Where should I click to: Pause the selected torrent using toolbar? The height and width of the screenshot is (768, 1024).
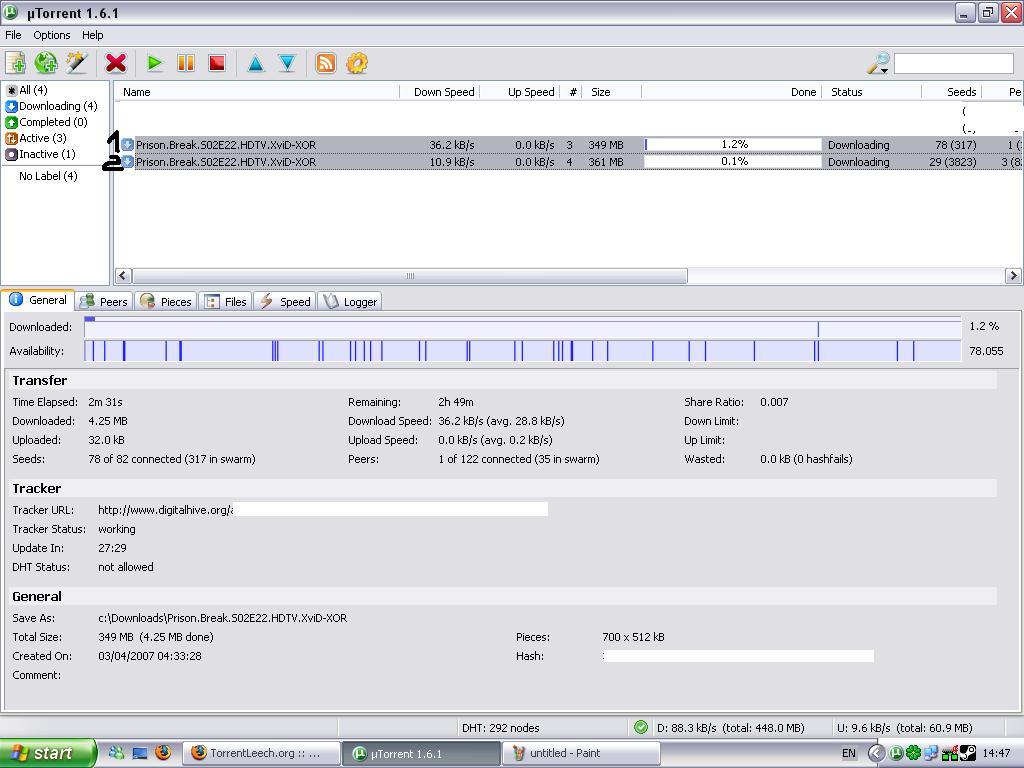tap(186, 63)
